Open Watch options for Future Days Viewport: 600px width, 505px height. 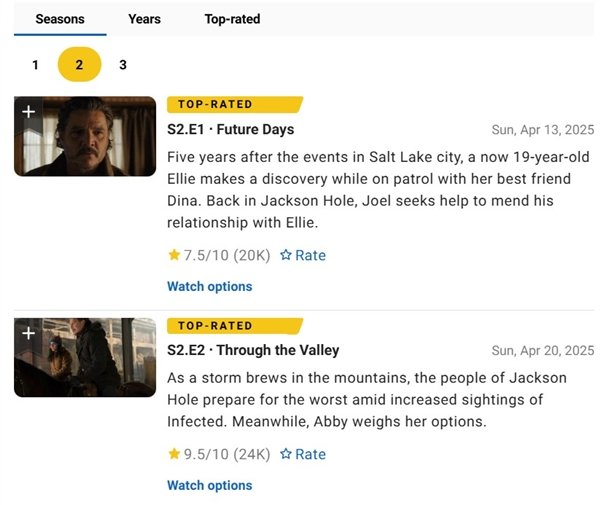point(209,286)
